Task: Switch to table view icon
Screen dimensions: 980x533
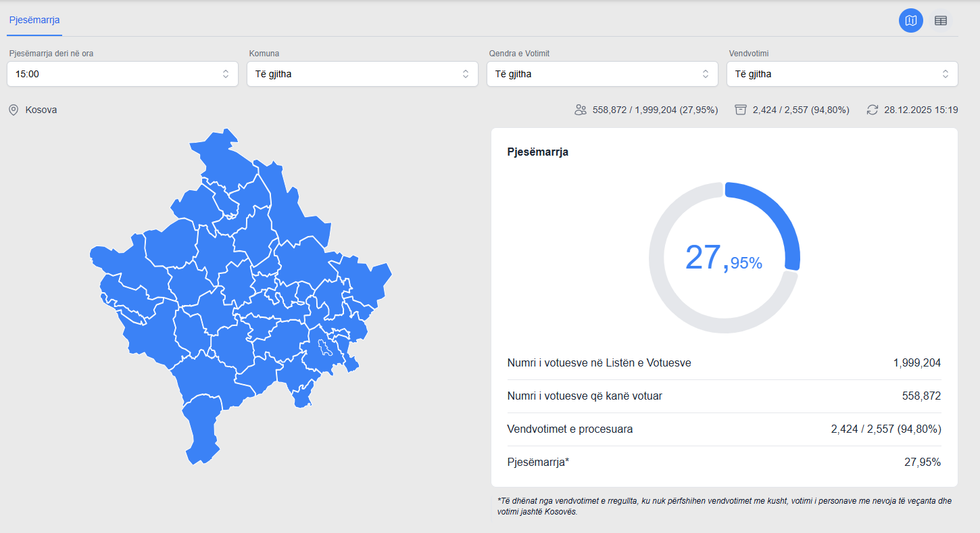Action: point(941,20)
